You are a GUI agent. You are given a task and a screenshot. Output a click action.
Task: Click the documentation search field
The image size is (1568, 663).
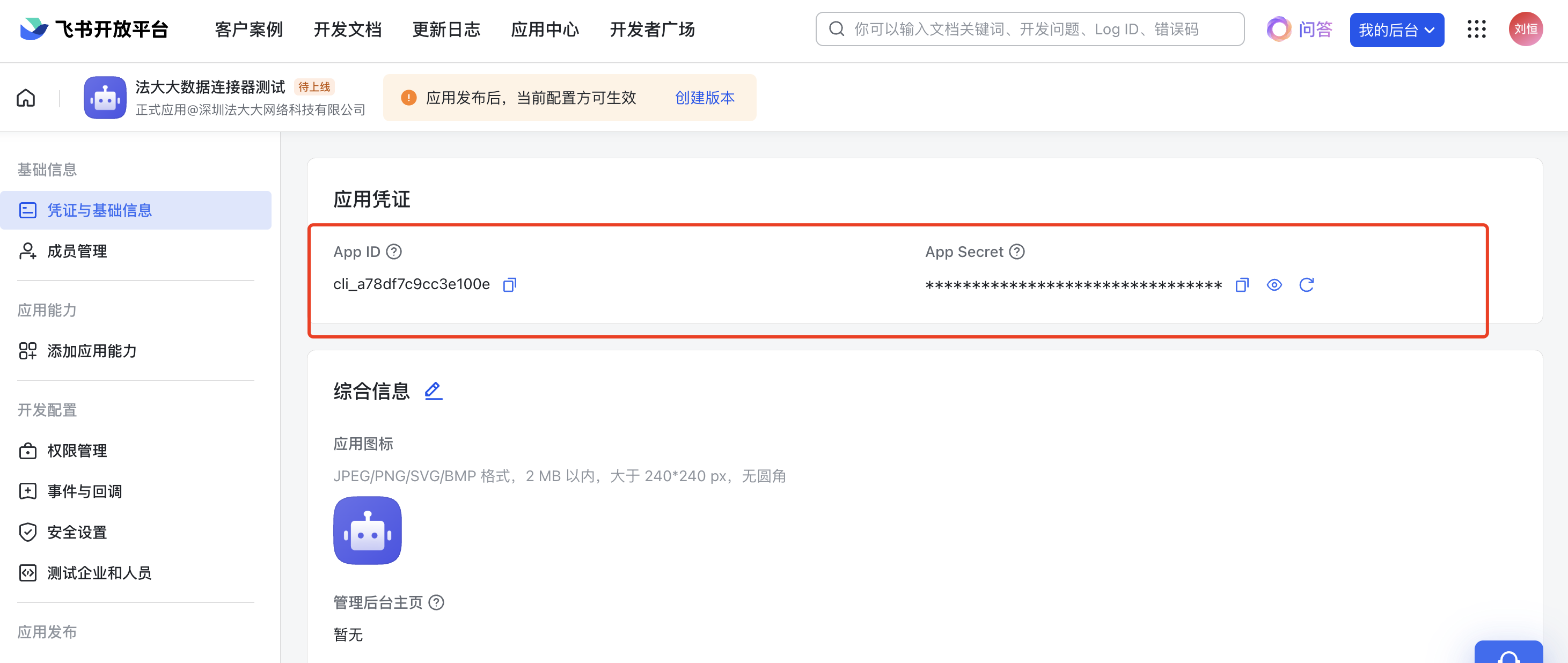1029,29
